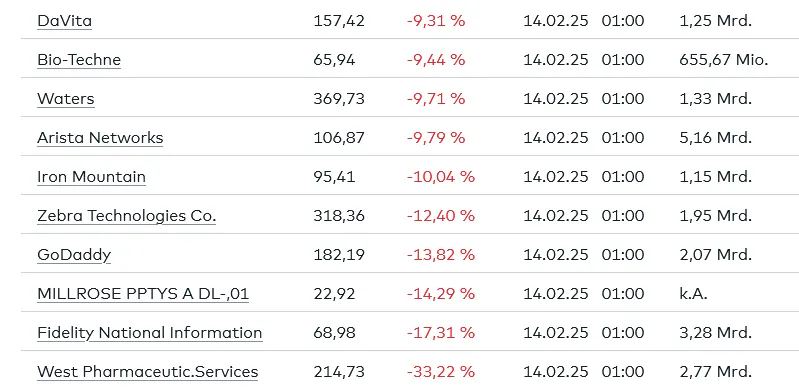The image size is (799, 389).
Task: Click the -10,04 % Iron Mountain change
Action: click(441, 176)
